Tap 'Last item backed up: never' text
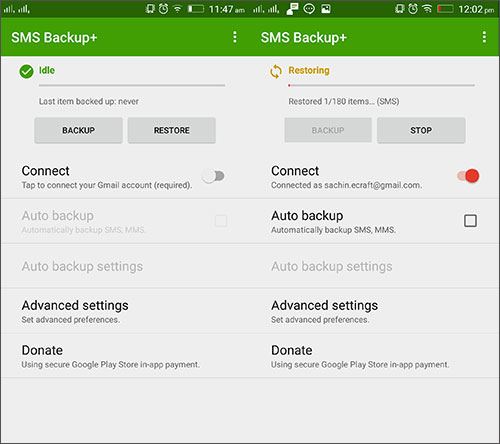This screenshot has height=444, width=500. pyautogui.click(x=89, y=101)
